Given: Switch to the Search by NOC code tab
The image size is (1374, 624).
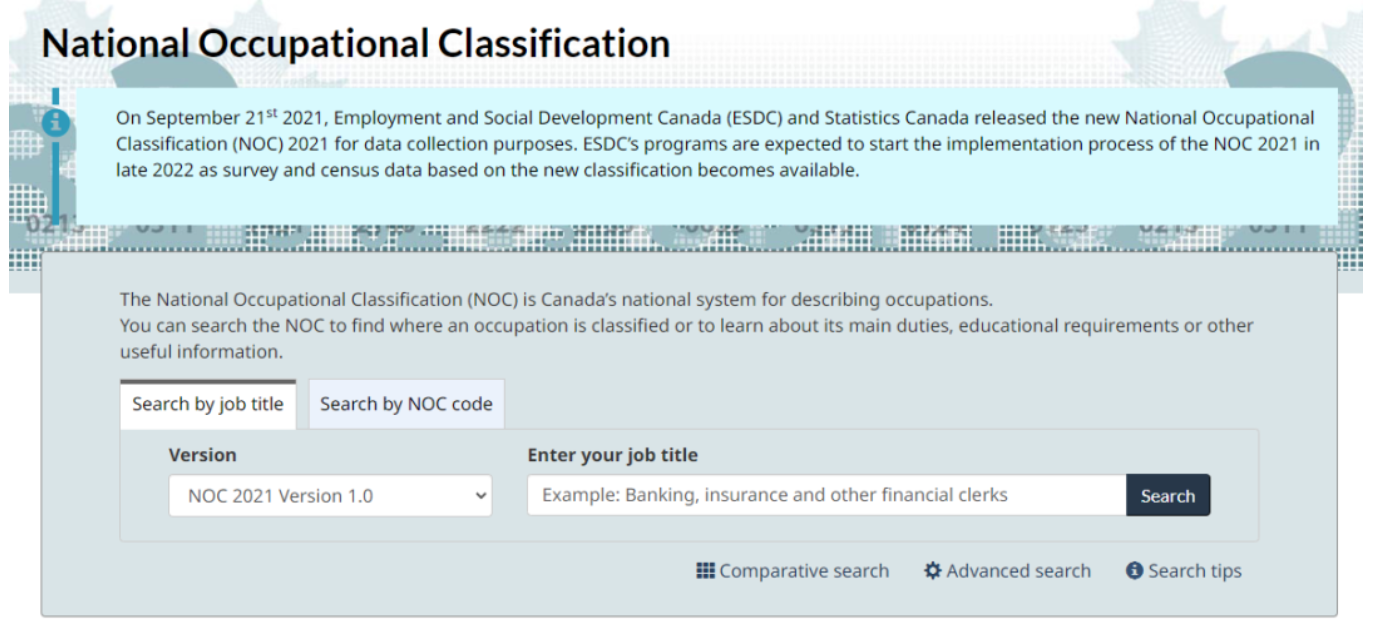Looking at the screenshot, I should pyautogui.click(x=406, y=405).
